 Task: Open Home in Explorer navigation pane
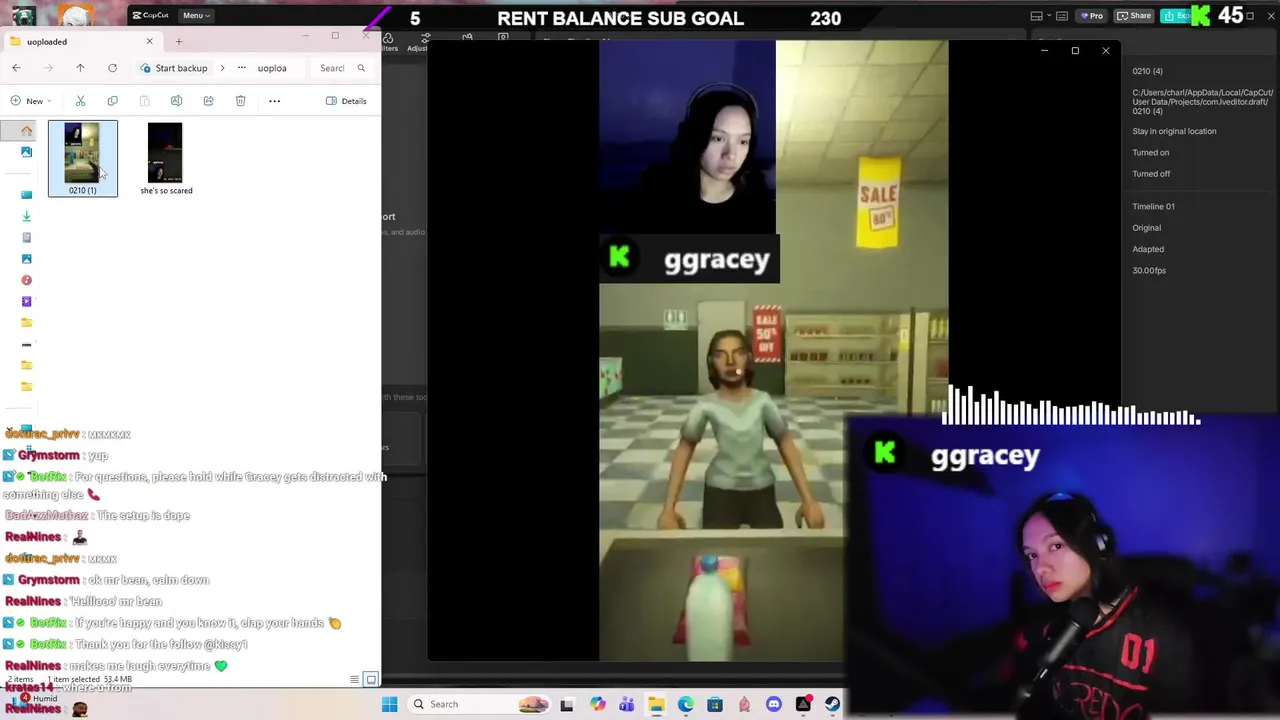26,130
